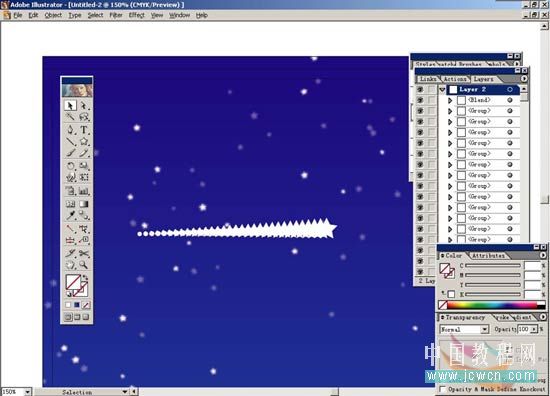Screen dimensions: 550x396
Task: Select the Blend tool
Action: (84, 215)
